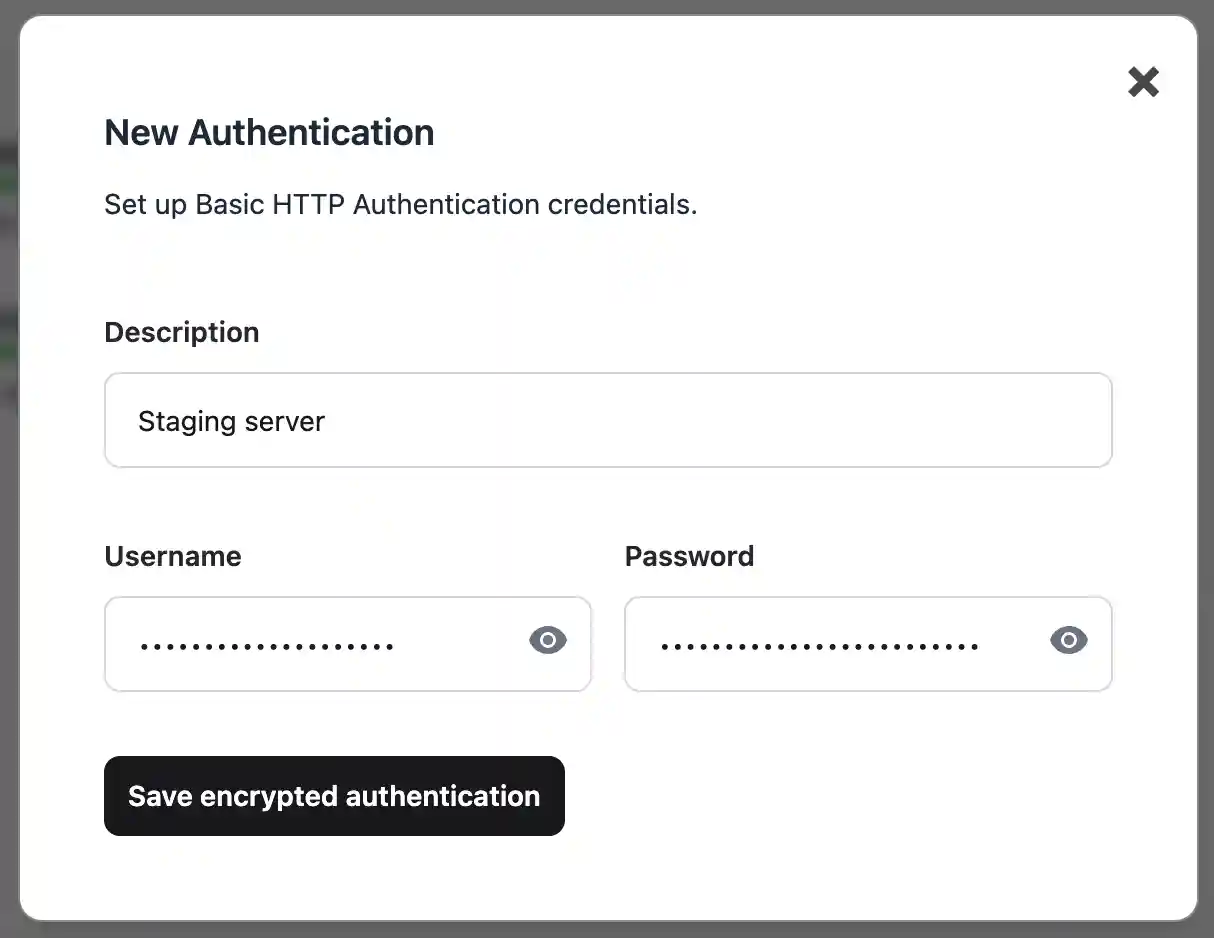This screenshot has width=1214, height=938.
Task: Click the Username input box
Action: point(300,644)
